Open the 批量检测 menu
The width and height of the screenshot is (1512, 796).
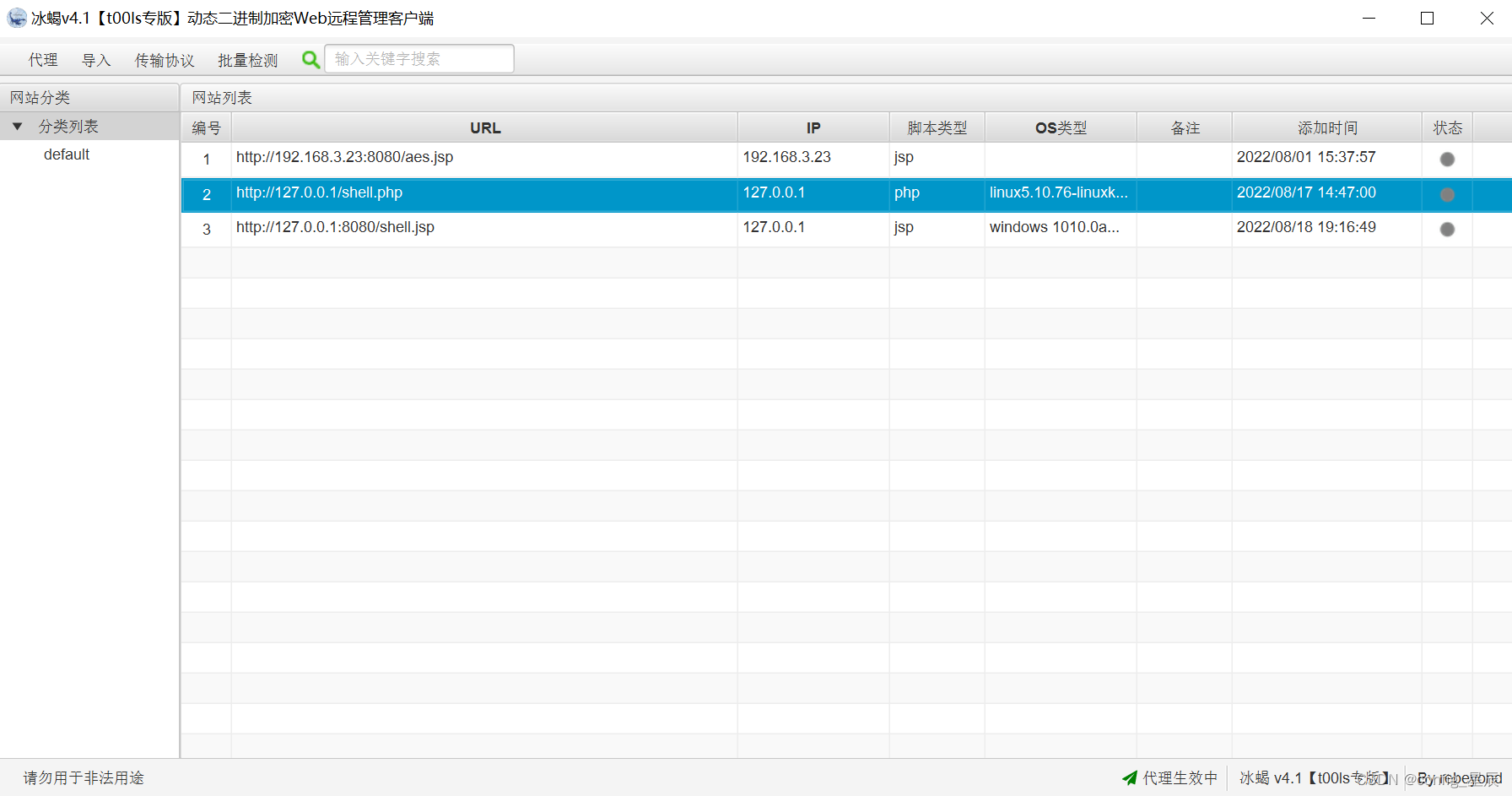click(x=248, y=60)
